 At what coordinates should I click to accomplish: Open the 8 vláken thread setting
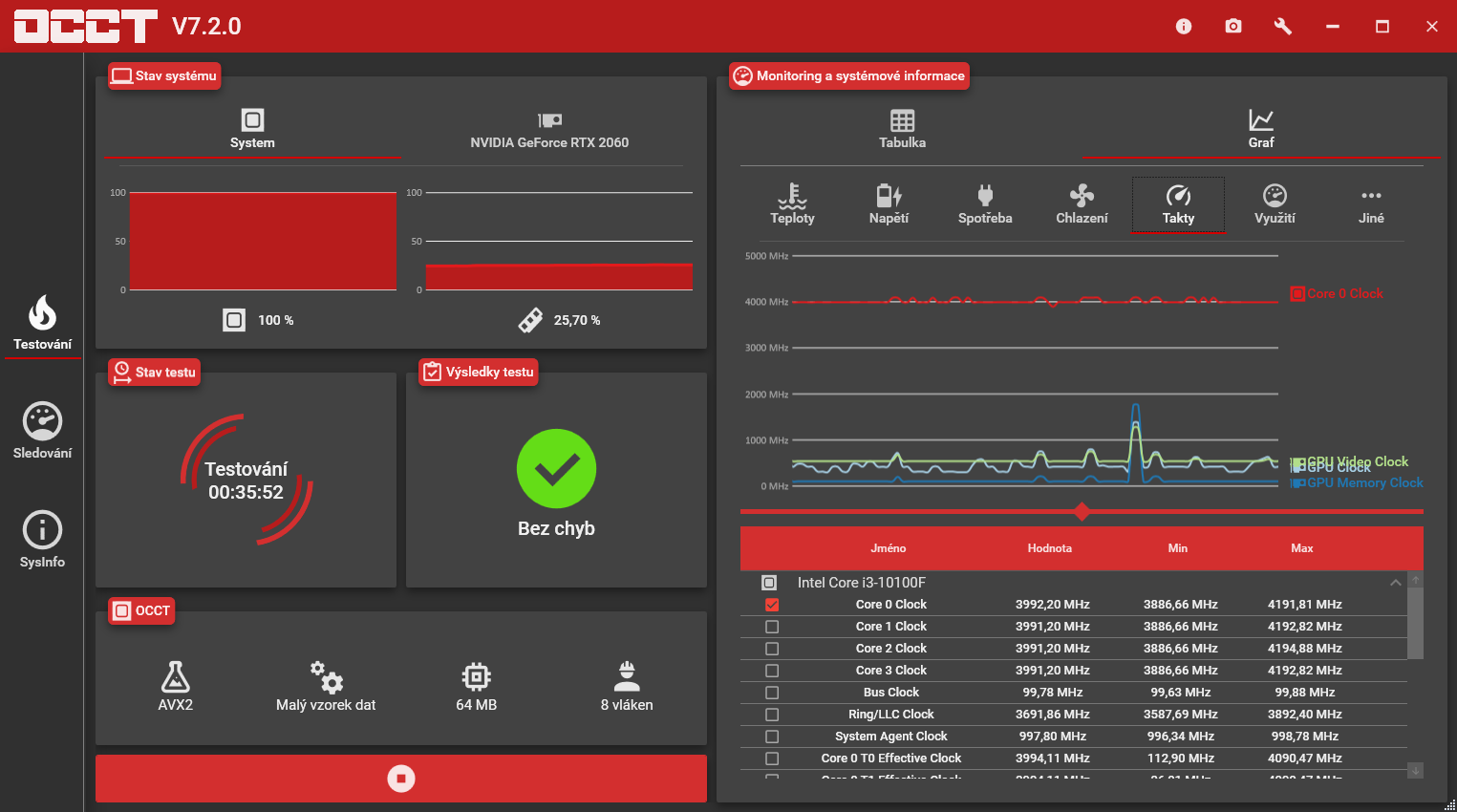627,686
